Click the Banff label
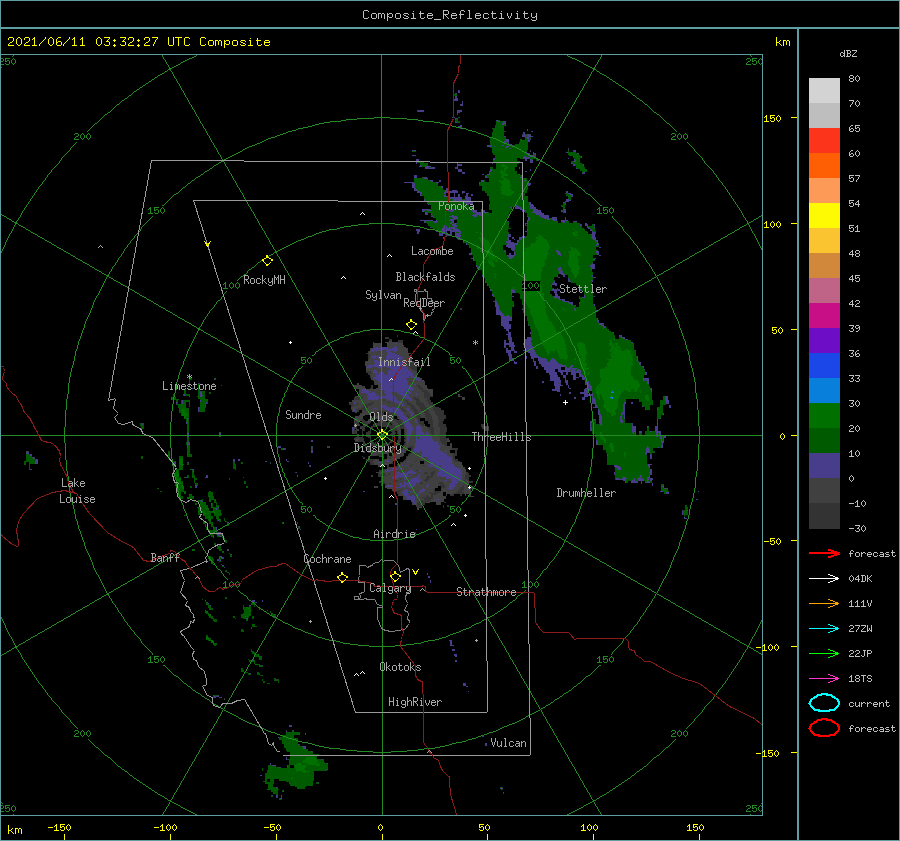900x841 pixels. pos(165,557)
